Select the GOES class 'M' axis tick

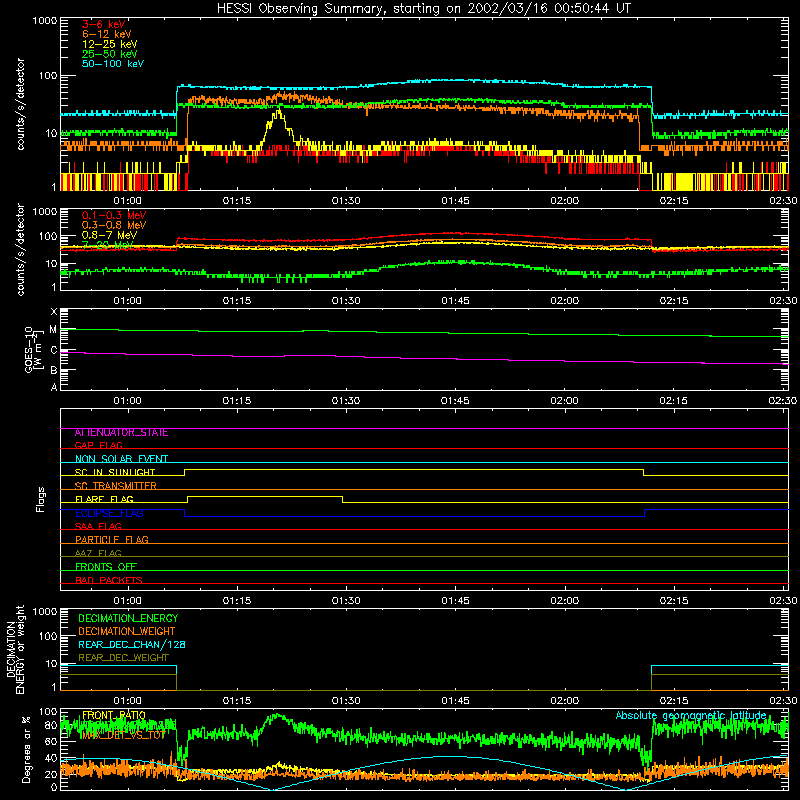53,330
